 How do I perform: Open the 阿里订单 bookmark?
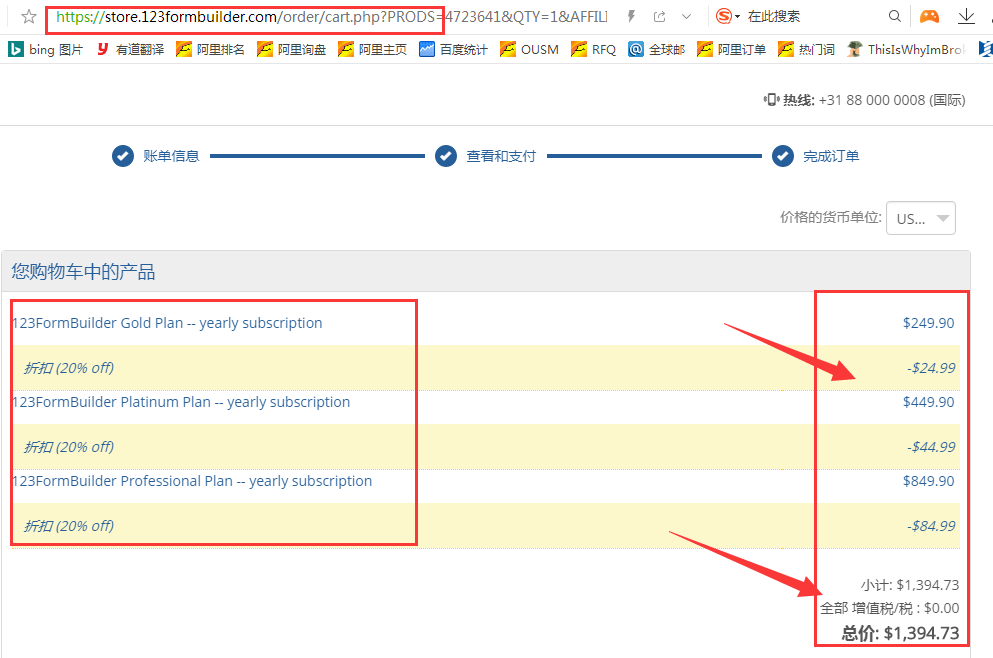(x=731, y=49)
